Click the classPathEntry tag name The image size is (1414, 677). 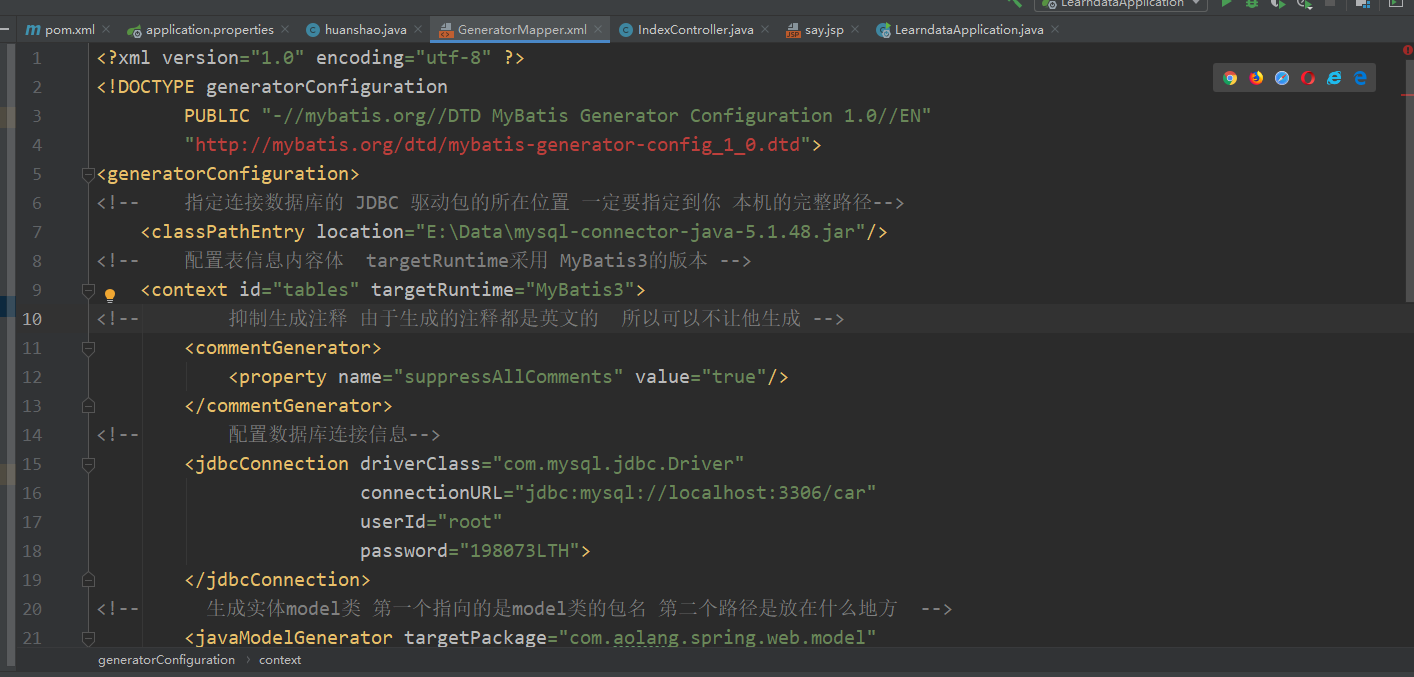[228, 232]
